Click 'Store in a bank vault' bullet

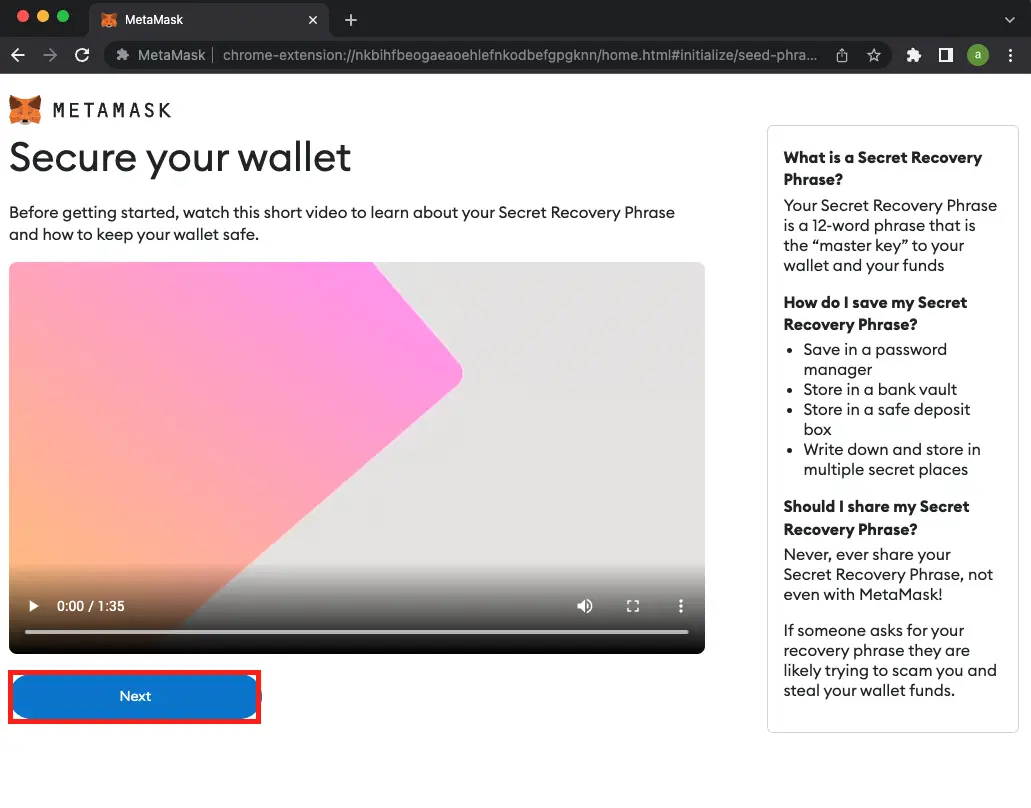click(x=880, y=389)
